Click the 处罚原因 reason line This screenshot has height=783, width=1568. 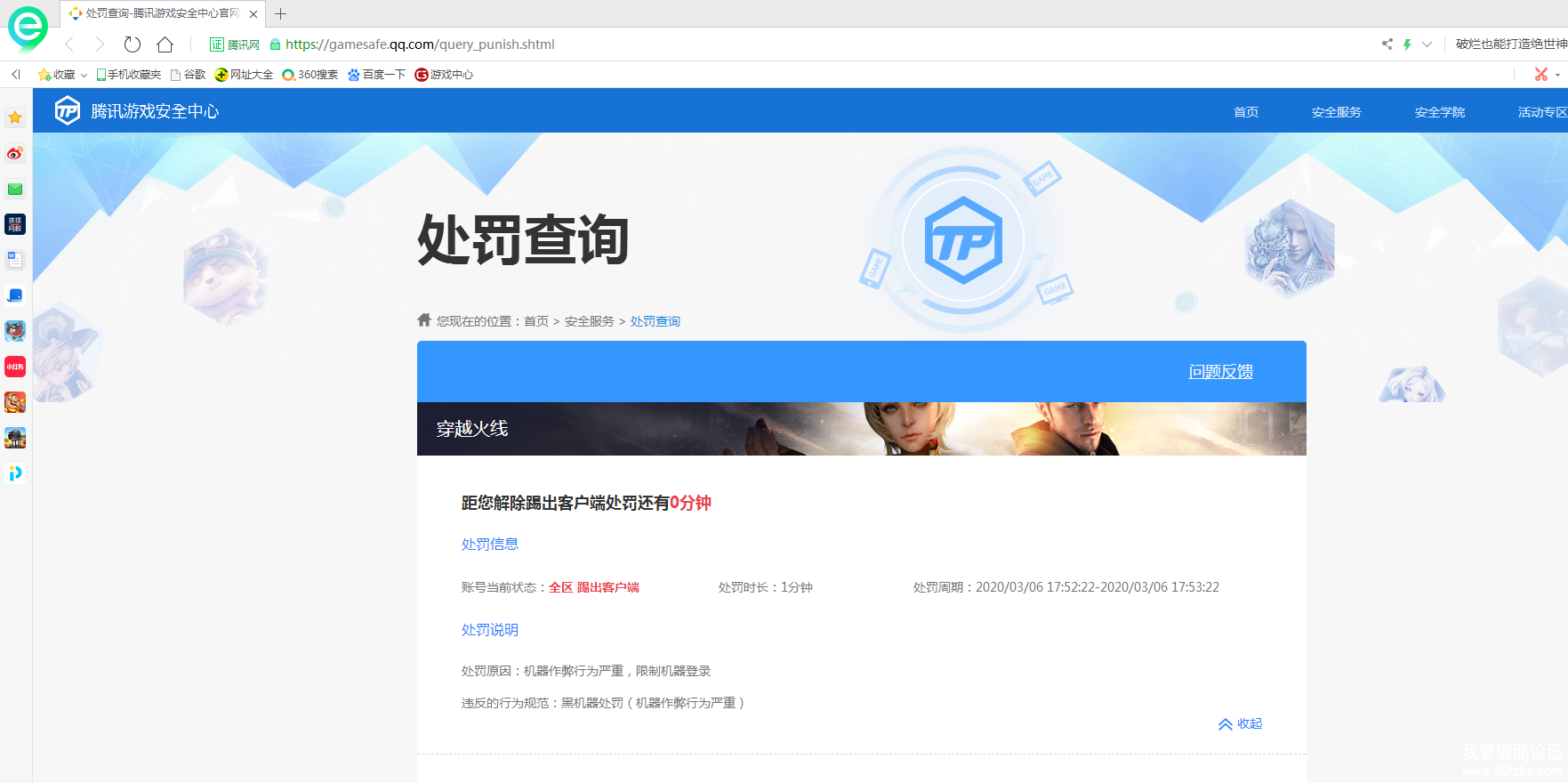point(586,671)
